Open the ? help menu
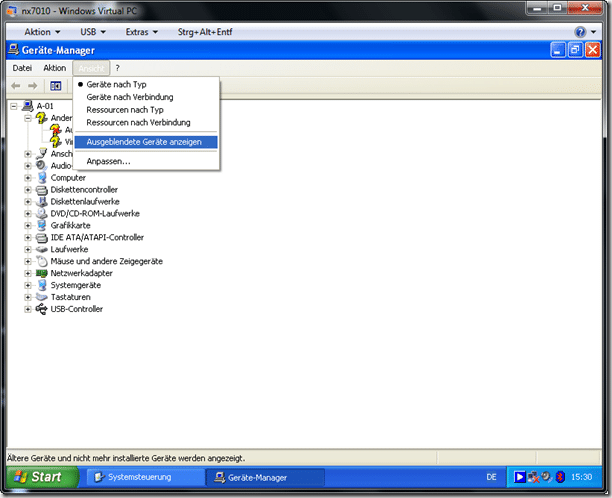 pyautogui.click(x=117, y=68)
